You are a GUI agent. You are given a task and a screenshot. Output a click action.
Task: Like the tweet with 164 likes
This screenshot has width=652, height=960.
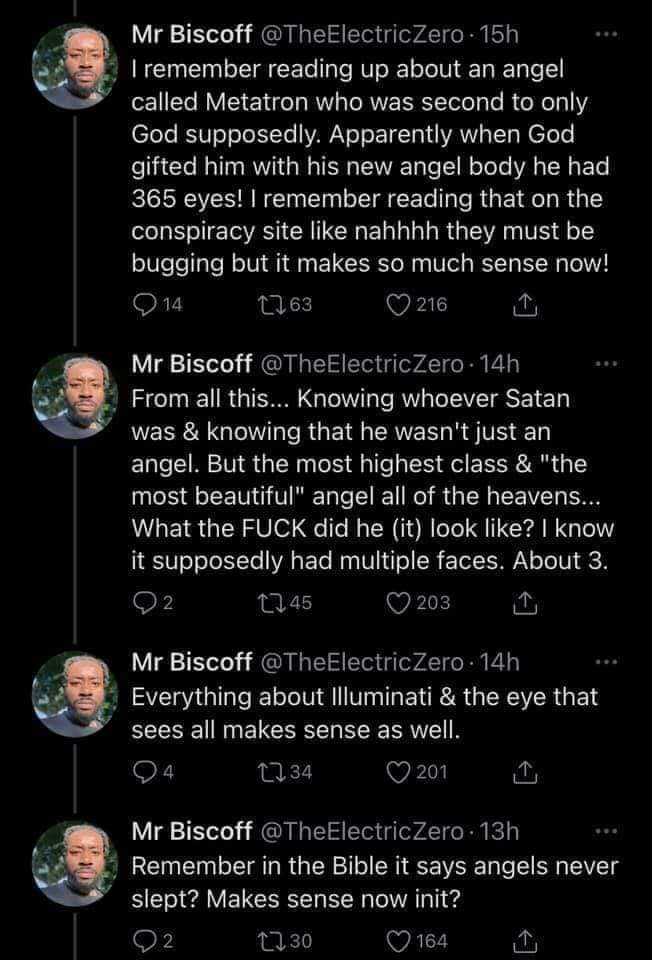tap(395, 939)
